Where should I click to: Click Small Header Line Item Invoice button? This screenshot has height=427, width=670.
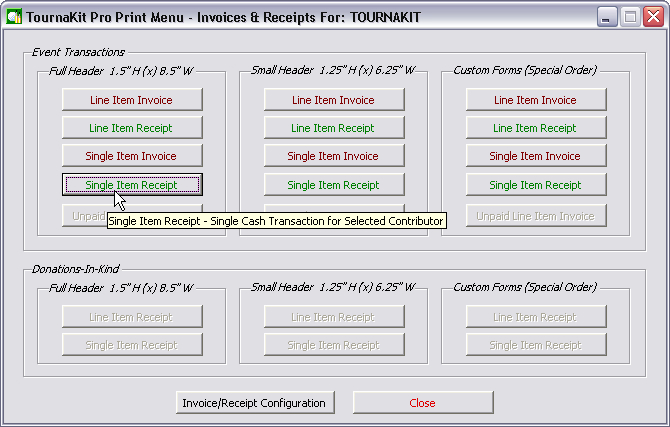point(334,100)
